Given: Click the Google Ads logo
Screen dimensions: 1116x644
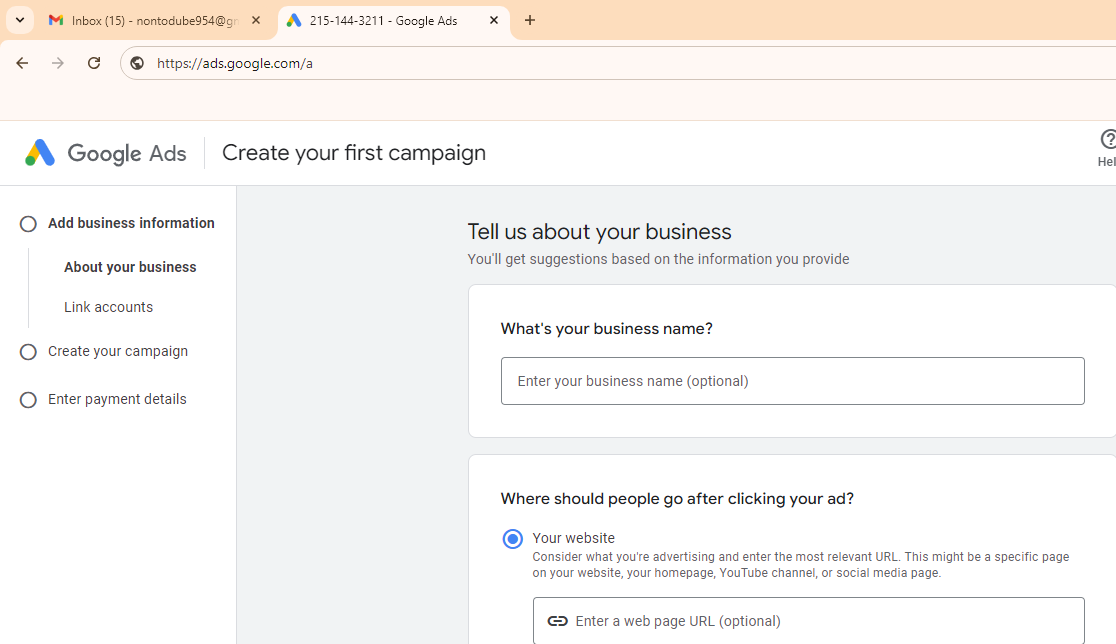Looking at the screenshot, I should (106, 153).
